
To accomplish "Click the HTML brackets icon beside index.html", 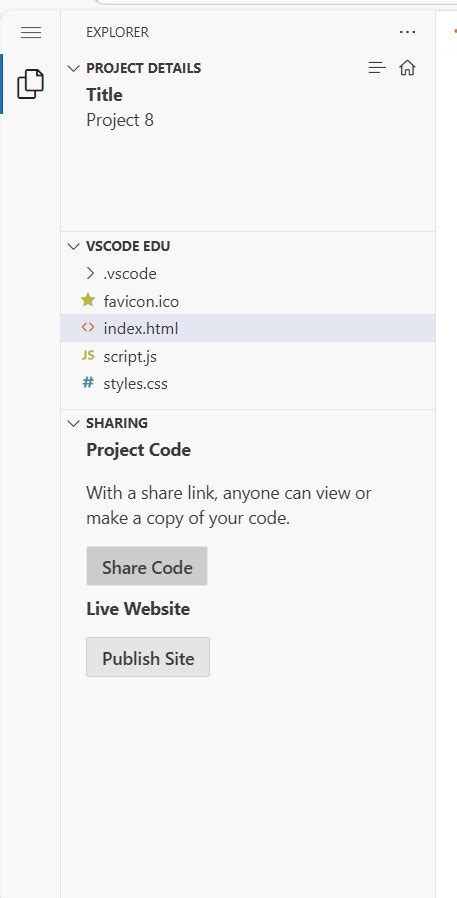I will pyautogui.click(x=88, y=328).
